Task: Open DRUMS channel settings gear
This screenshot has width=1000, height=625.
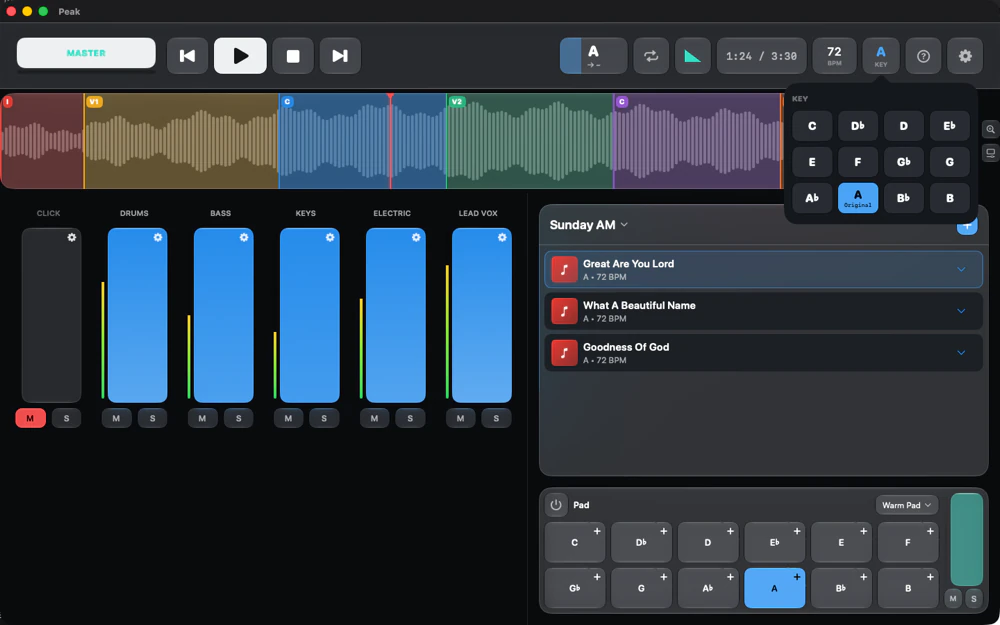Action: coord(158,237)
